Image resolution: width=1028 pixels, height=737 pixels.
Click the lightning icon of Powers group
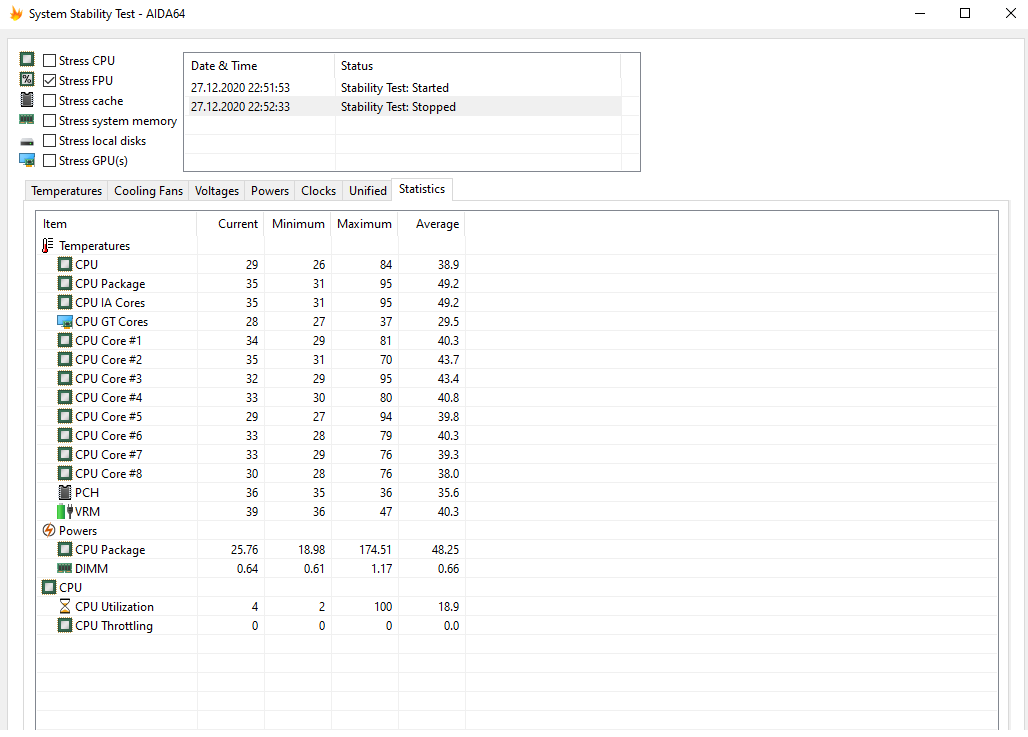click(49, 530)
